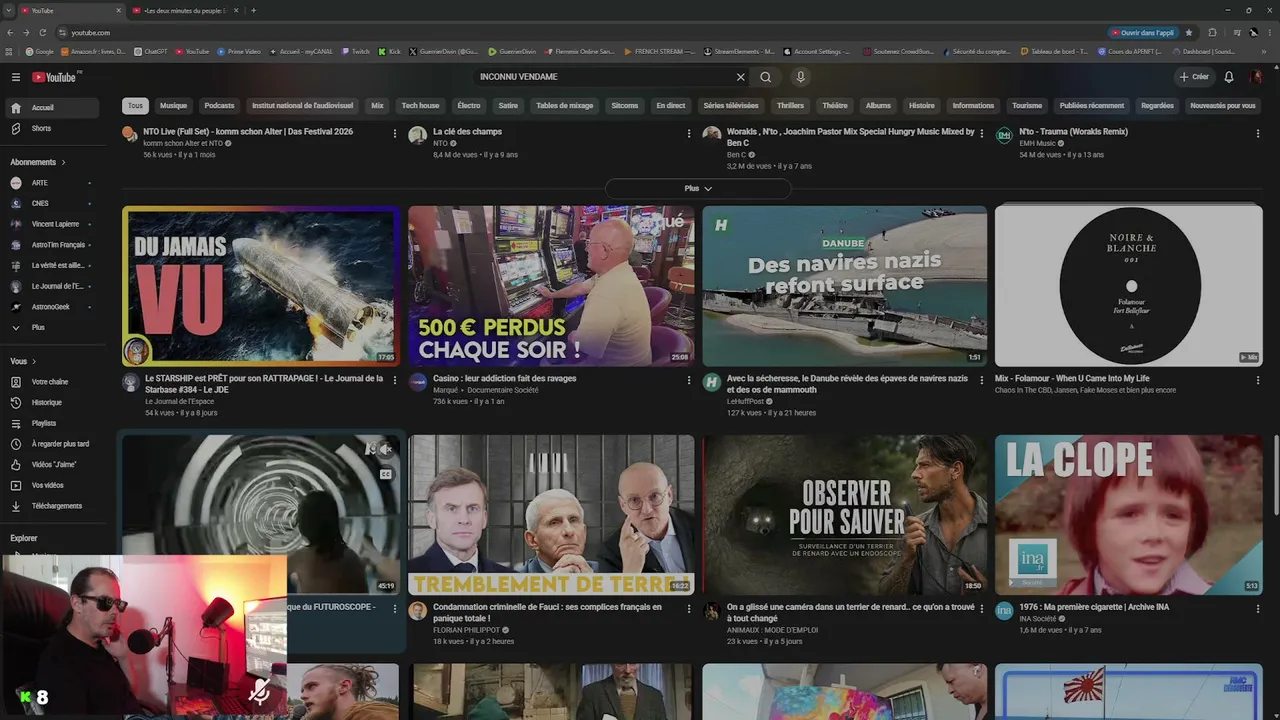The width and height of the screenshot is (1280, 720).
Task: Open the ARTE subscription channel
Action: [x=52, y=183]
